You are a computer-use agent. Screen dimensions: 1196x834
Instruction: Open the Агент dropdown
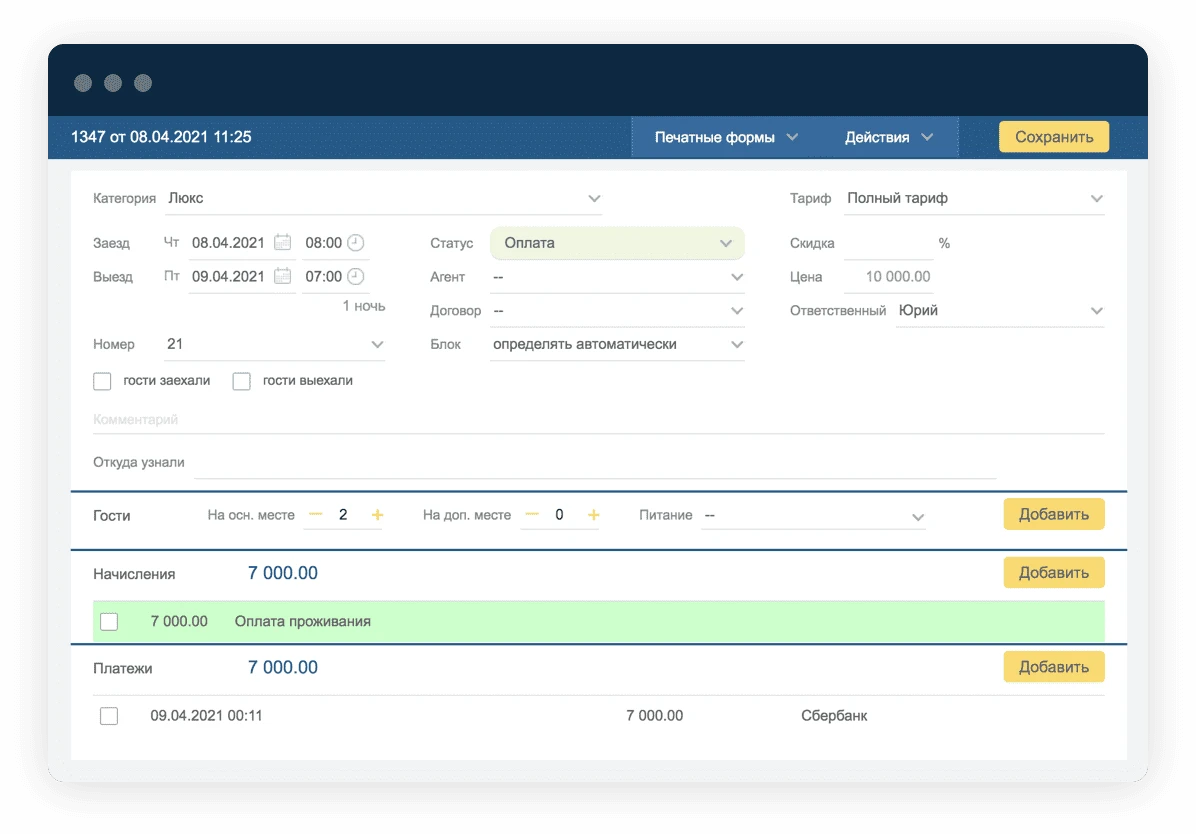(617, 277)
